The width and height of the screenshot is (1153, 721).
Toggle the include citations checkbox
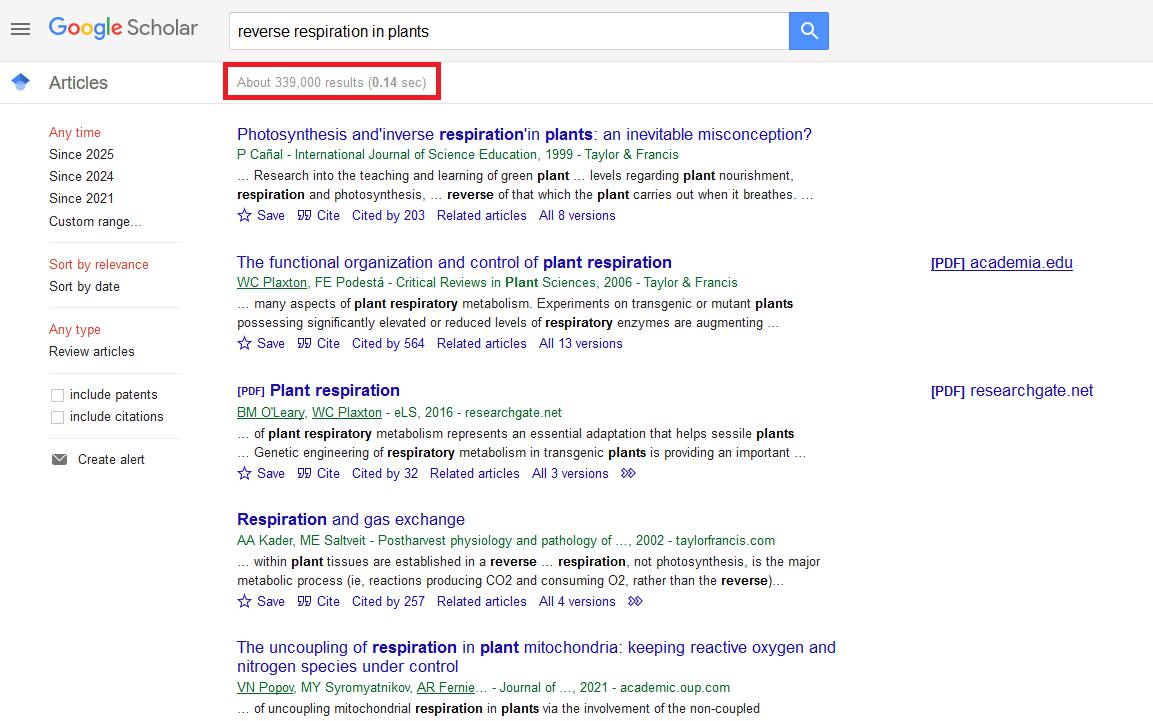pyautogui.click(x=57, y=417)
